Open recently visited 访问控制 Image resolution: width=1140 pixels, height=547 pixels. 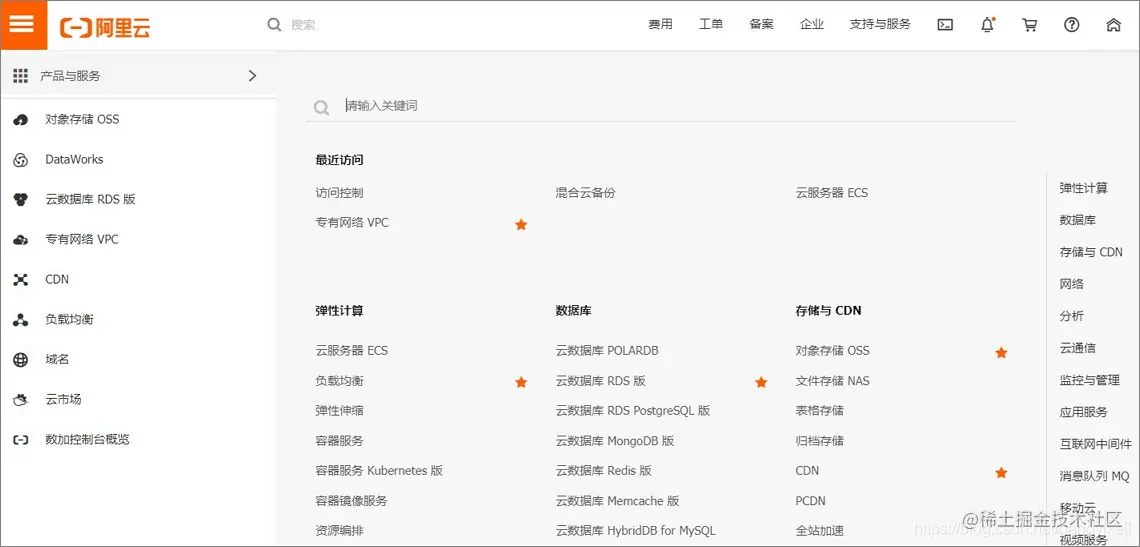pyautogui.click(x=339, y=193)
